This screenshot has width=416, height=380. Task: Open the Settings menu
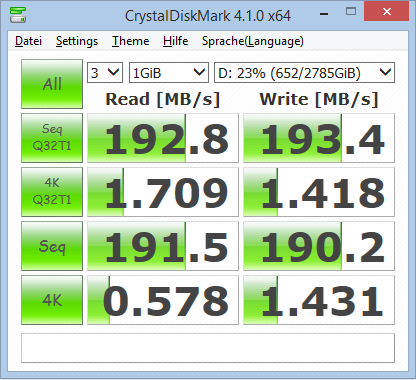click(77, 41)
